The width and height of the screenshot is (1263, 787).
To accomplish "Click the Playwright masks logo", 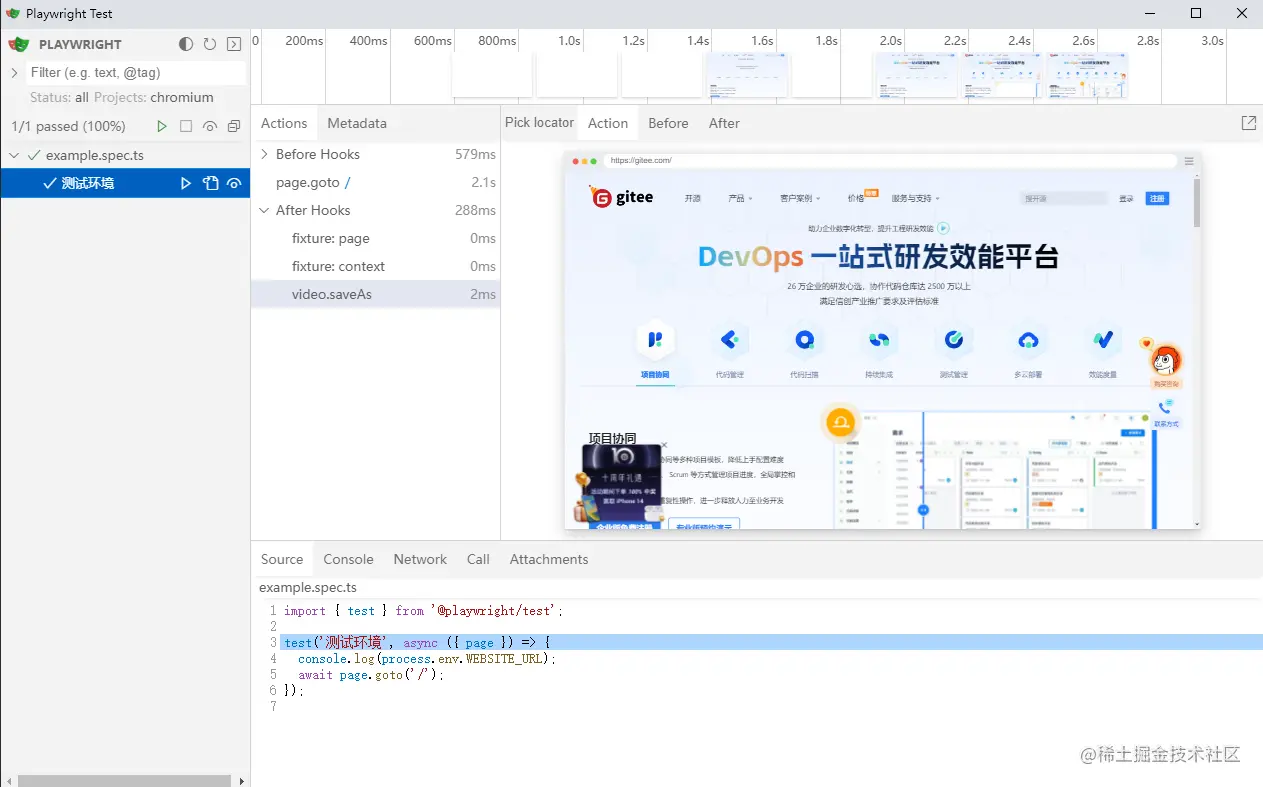I will pos(19,44).
